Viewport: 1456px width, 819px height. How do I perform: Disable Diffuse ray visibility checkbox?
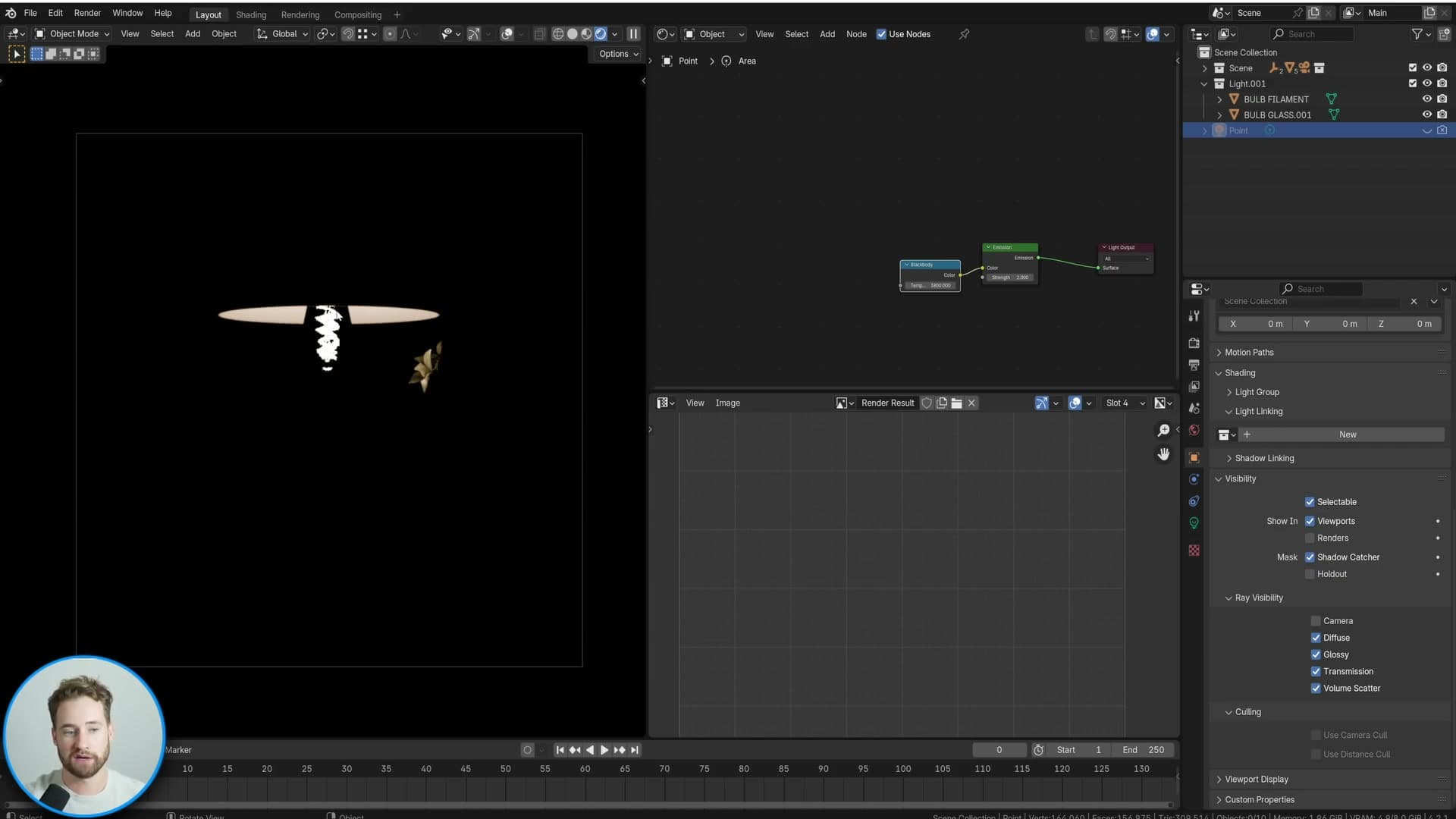click(x=1316, y=638)
